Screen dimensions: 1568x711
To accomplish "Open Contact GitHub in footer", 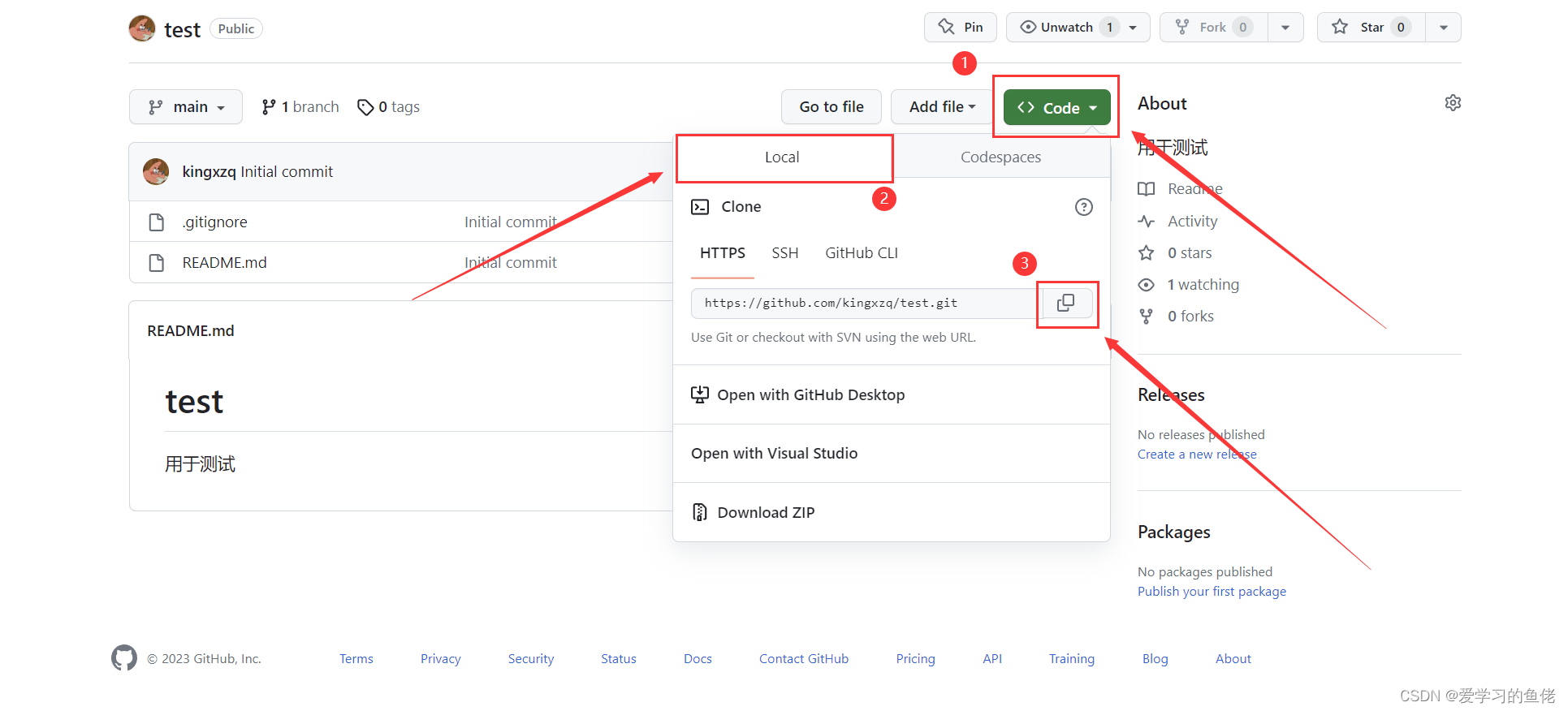I will point(804,659).
